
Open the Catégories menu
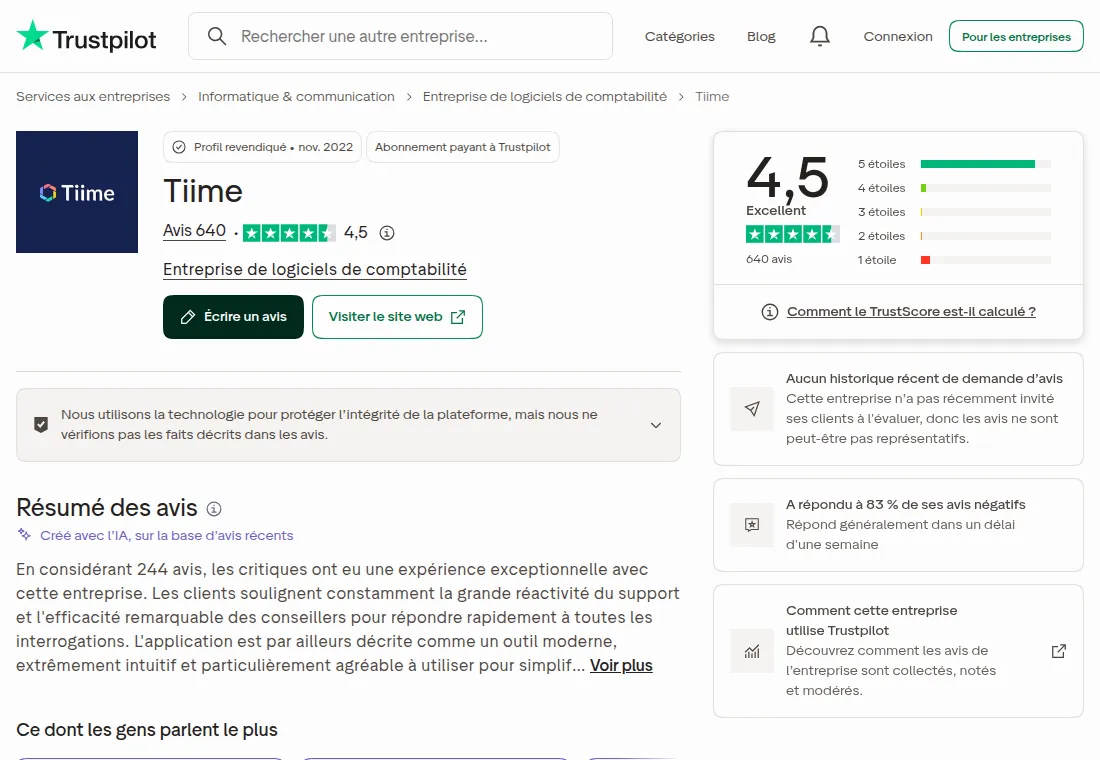(x=680, y=36)
